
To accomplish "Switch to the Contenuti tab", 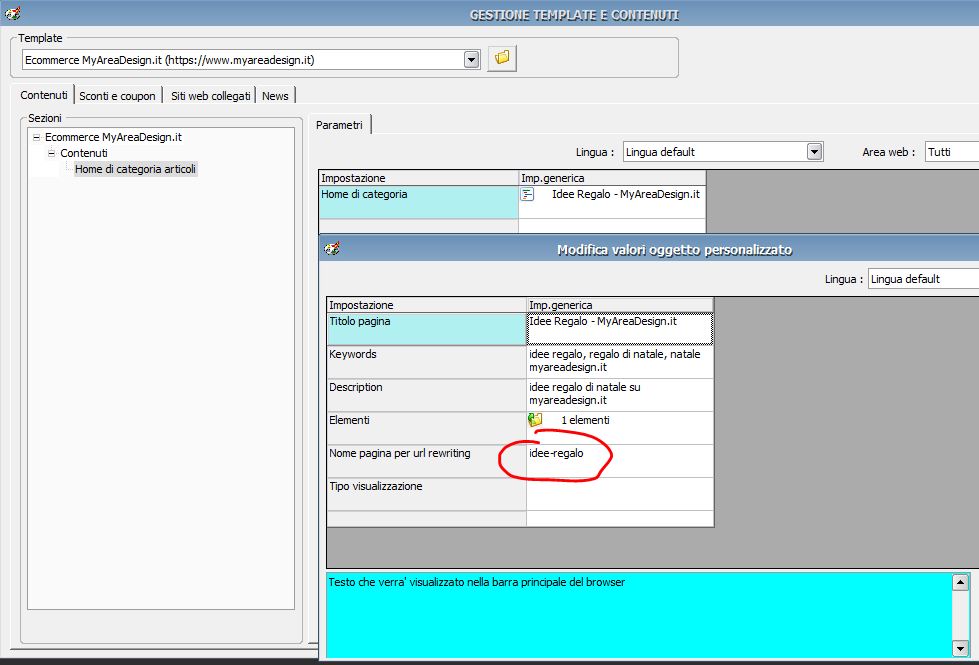I will tap(44, 95).
